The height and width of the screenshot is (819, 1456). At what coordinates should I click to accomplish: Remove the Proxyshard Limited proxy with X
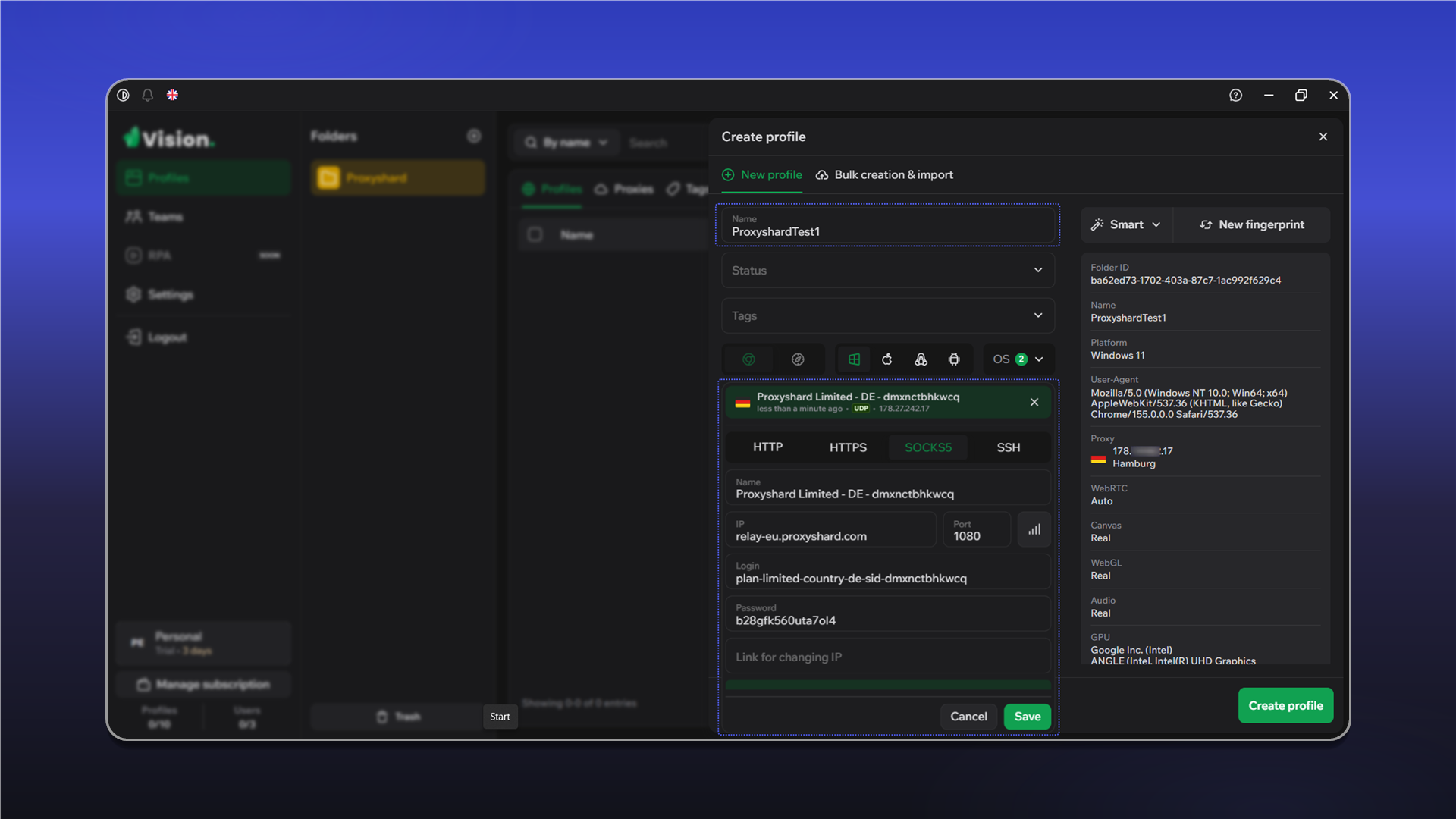point(1034,402)
